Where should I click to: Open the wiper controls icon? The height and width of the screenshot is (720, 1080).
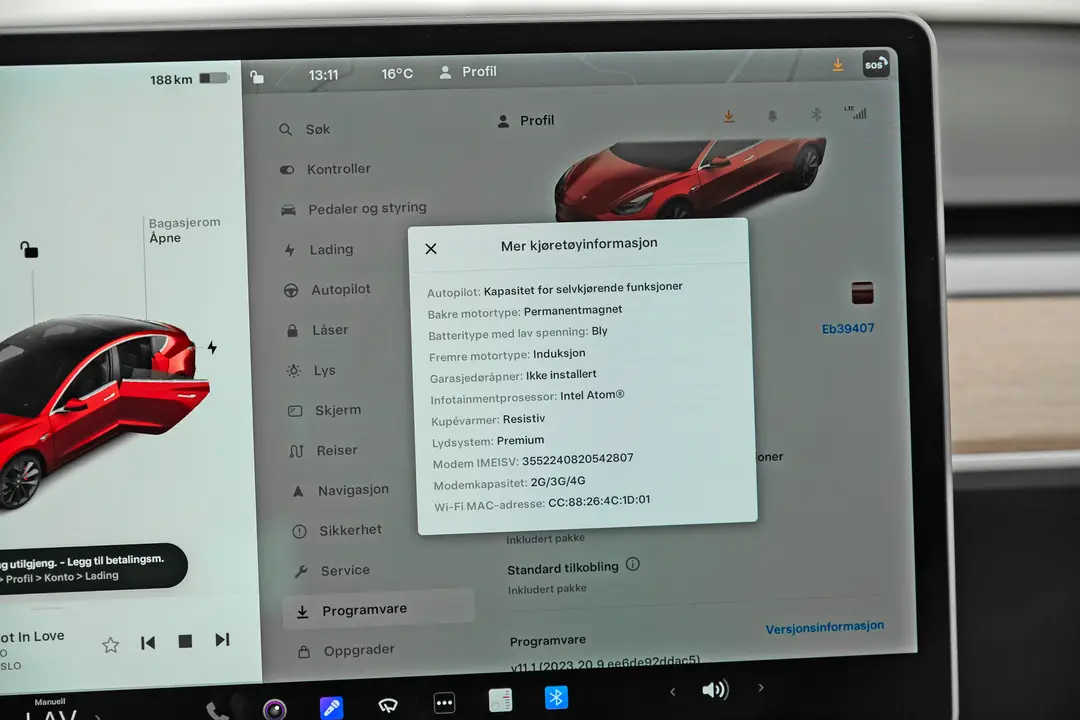point(388,704)
